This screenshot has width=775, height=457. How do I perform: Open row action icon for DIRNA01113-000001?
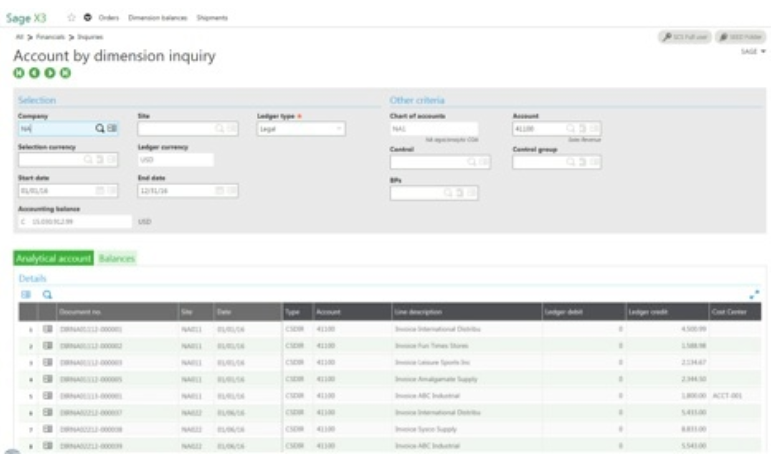pos(47,396)
